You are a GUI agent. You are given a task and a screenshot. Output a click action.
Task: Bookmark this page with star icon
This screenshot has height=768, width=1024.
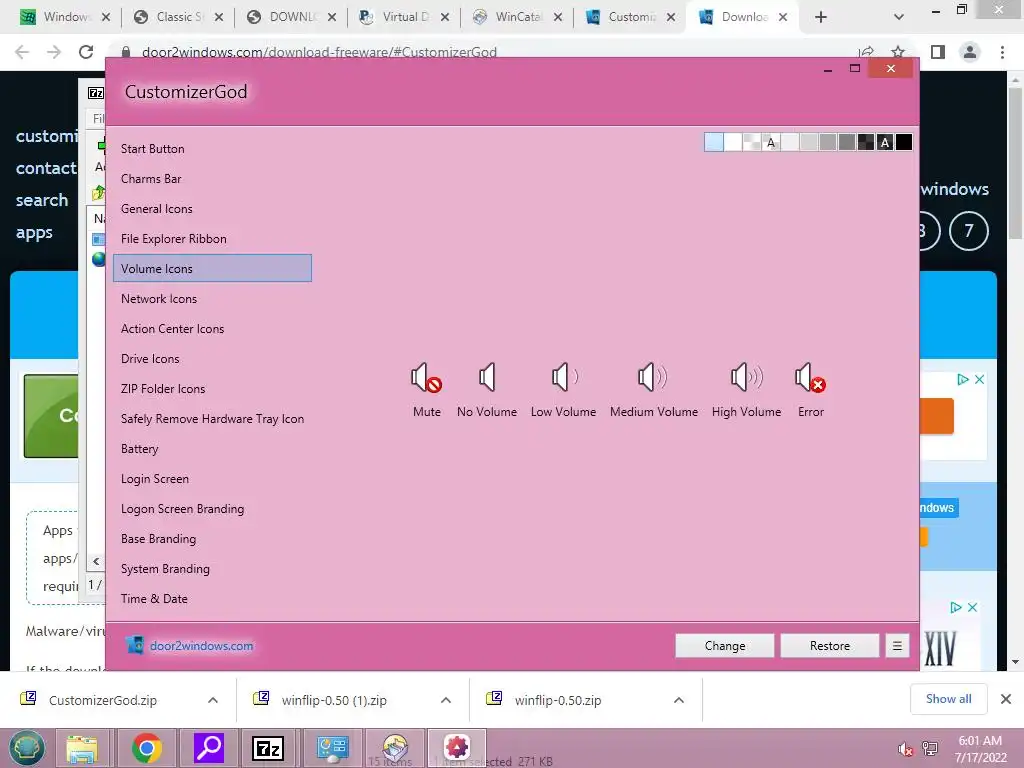pos(898,52)
